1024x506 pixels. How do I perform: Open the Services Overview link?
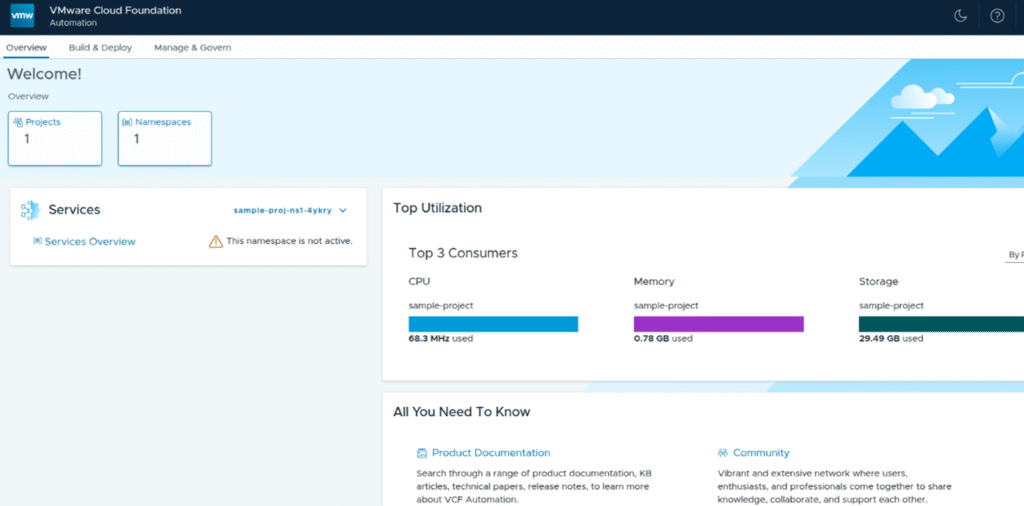coord(90,241)
